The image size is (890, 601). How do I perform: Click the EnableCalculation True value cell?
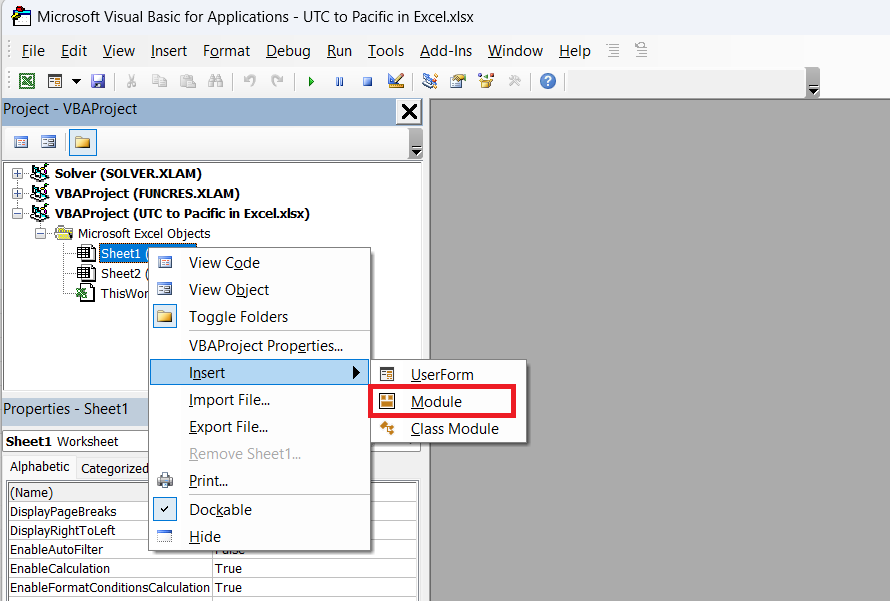(314, 569)
